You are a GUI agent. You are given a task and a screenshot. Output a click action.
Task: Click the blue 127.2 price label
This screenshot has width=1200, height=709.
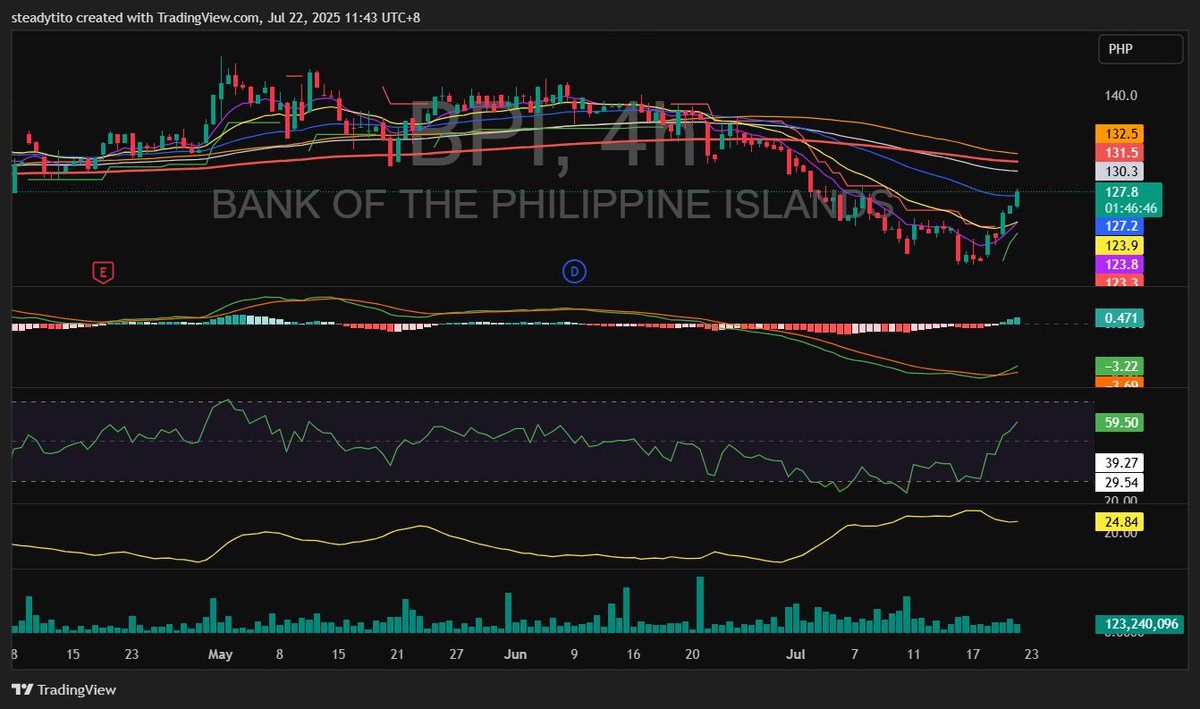1119,226
